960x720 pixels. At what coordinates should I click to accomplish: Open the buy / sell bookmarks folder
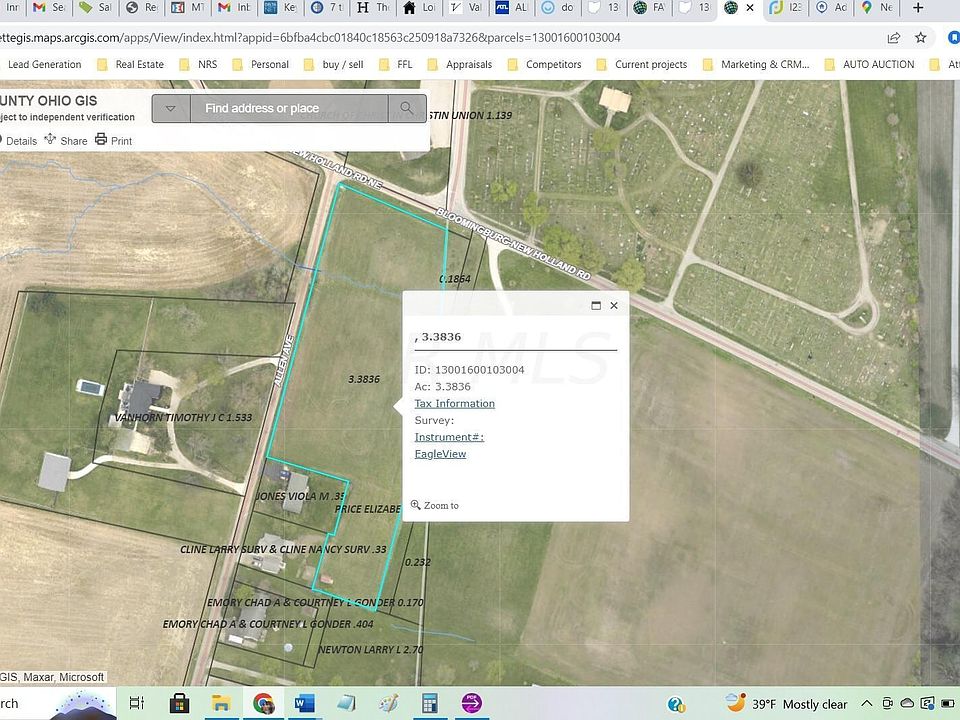pyautogui.click(x=334, y=64)
